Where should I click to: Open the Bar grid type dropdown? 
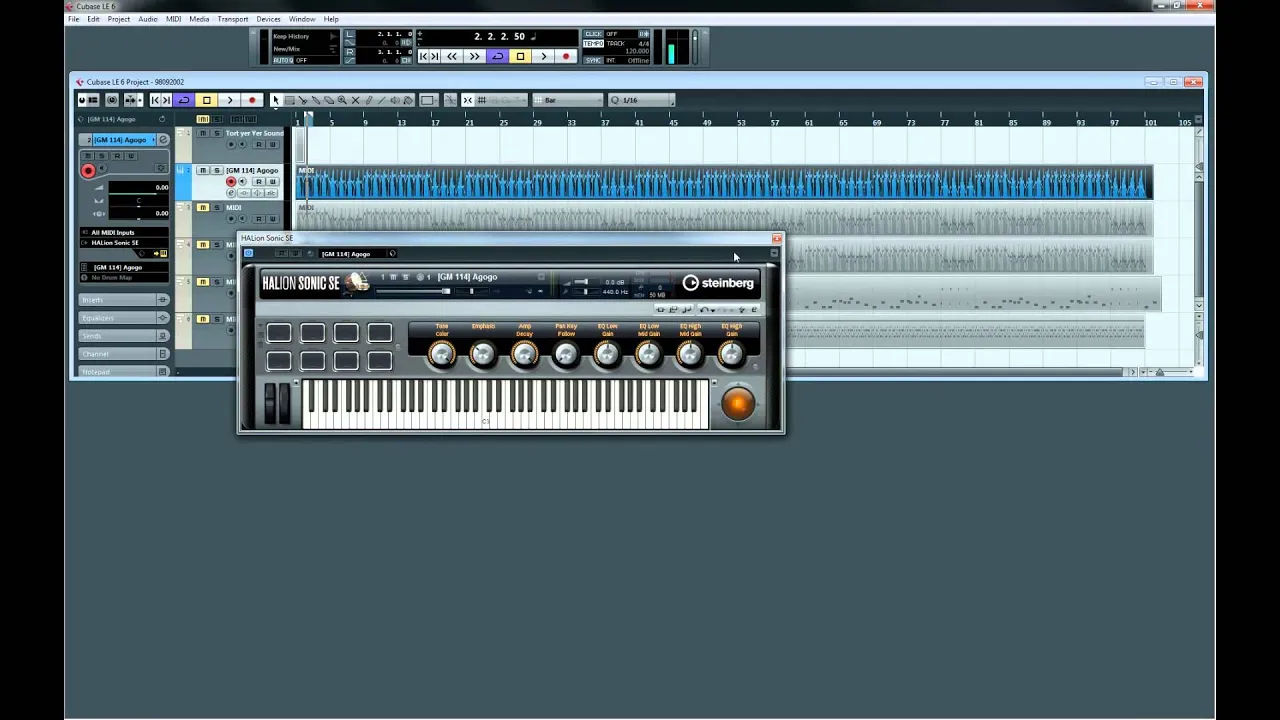[568, 100]
